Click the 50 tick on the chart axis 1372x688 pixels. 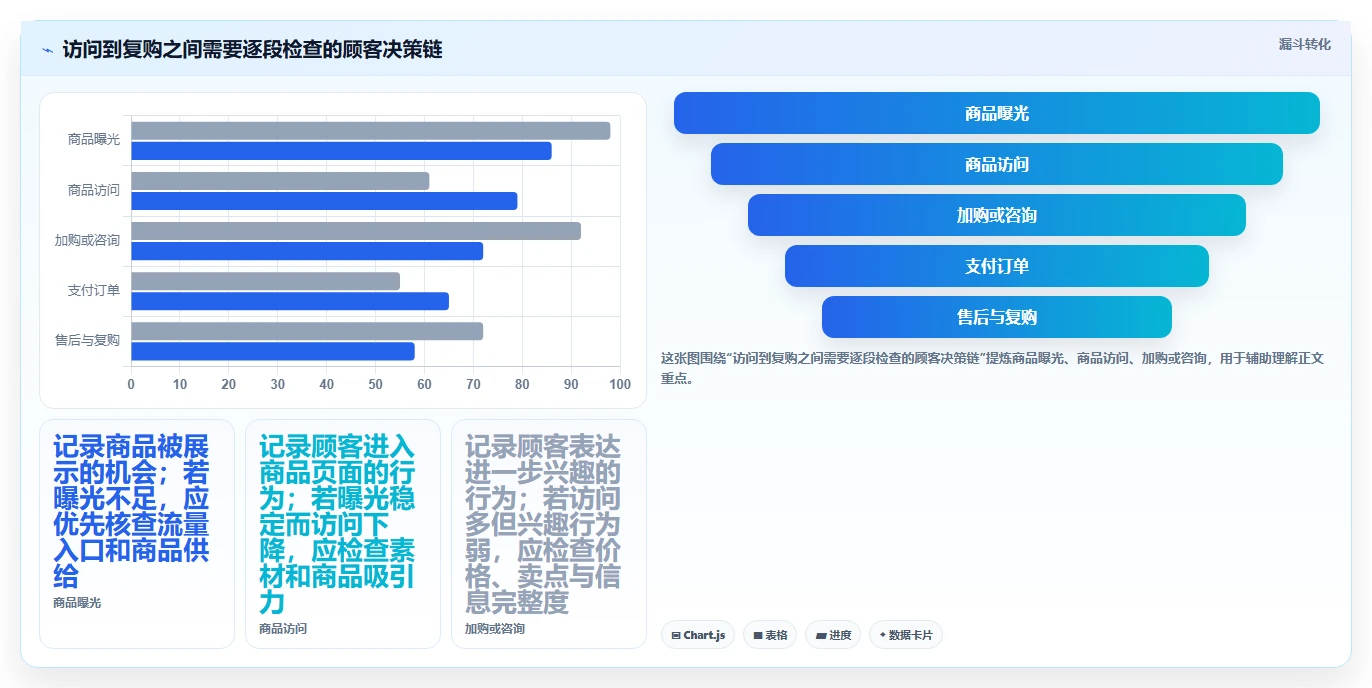click(x=375, y=384)
